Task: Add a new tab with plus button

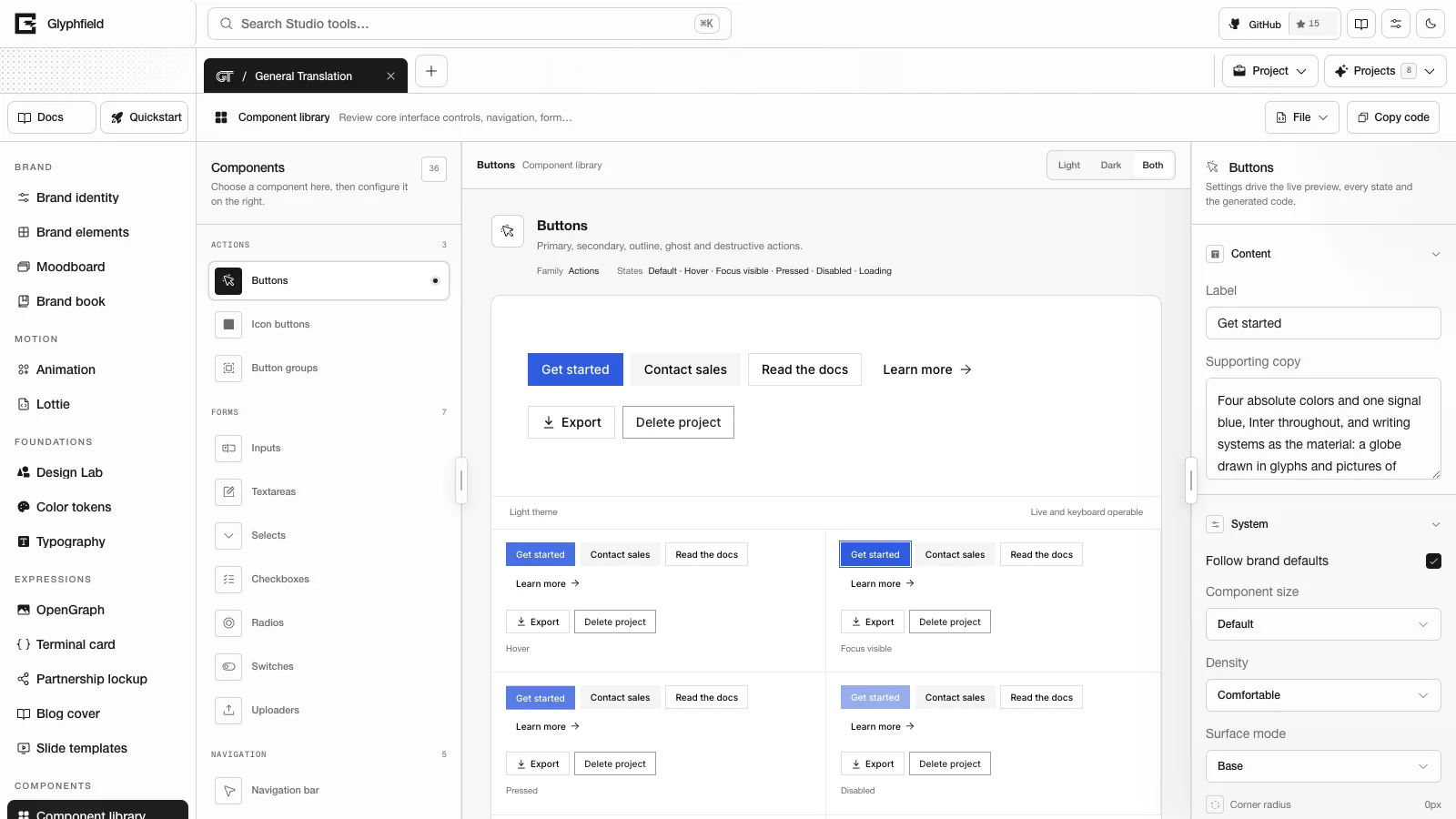Action: coord(431,71)
